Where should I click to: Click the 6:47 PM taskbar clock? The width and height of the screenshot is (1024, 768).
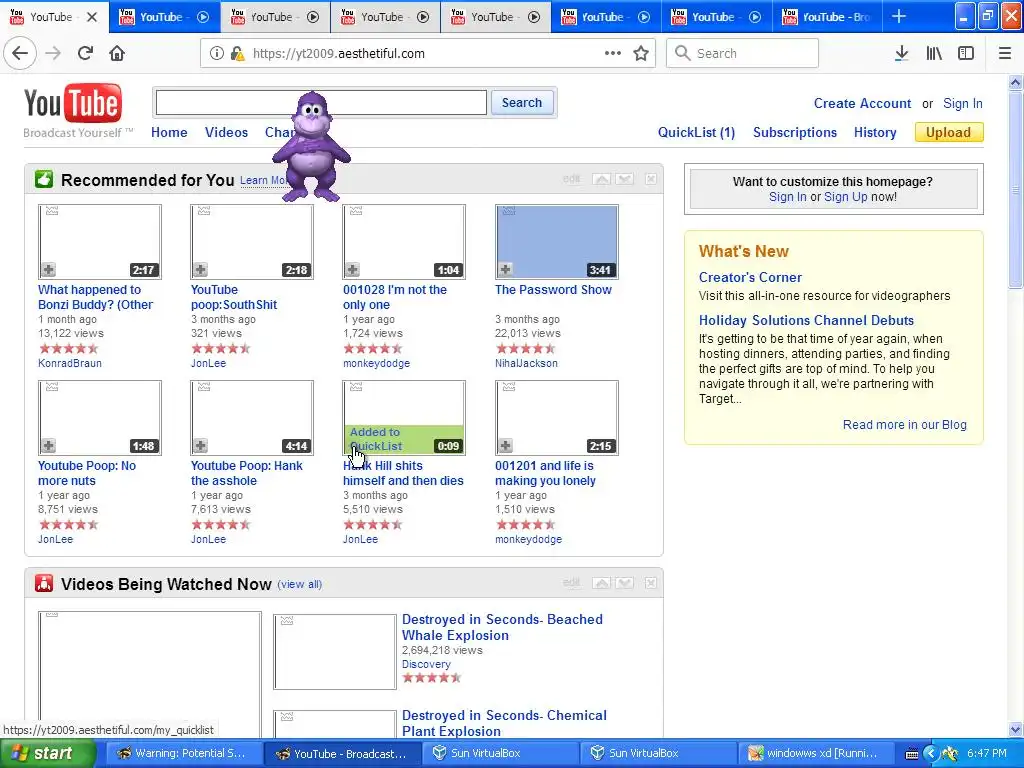pyautogui.click(x=987, y=753)
